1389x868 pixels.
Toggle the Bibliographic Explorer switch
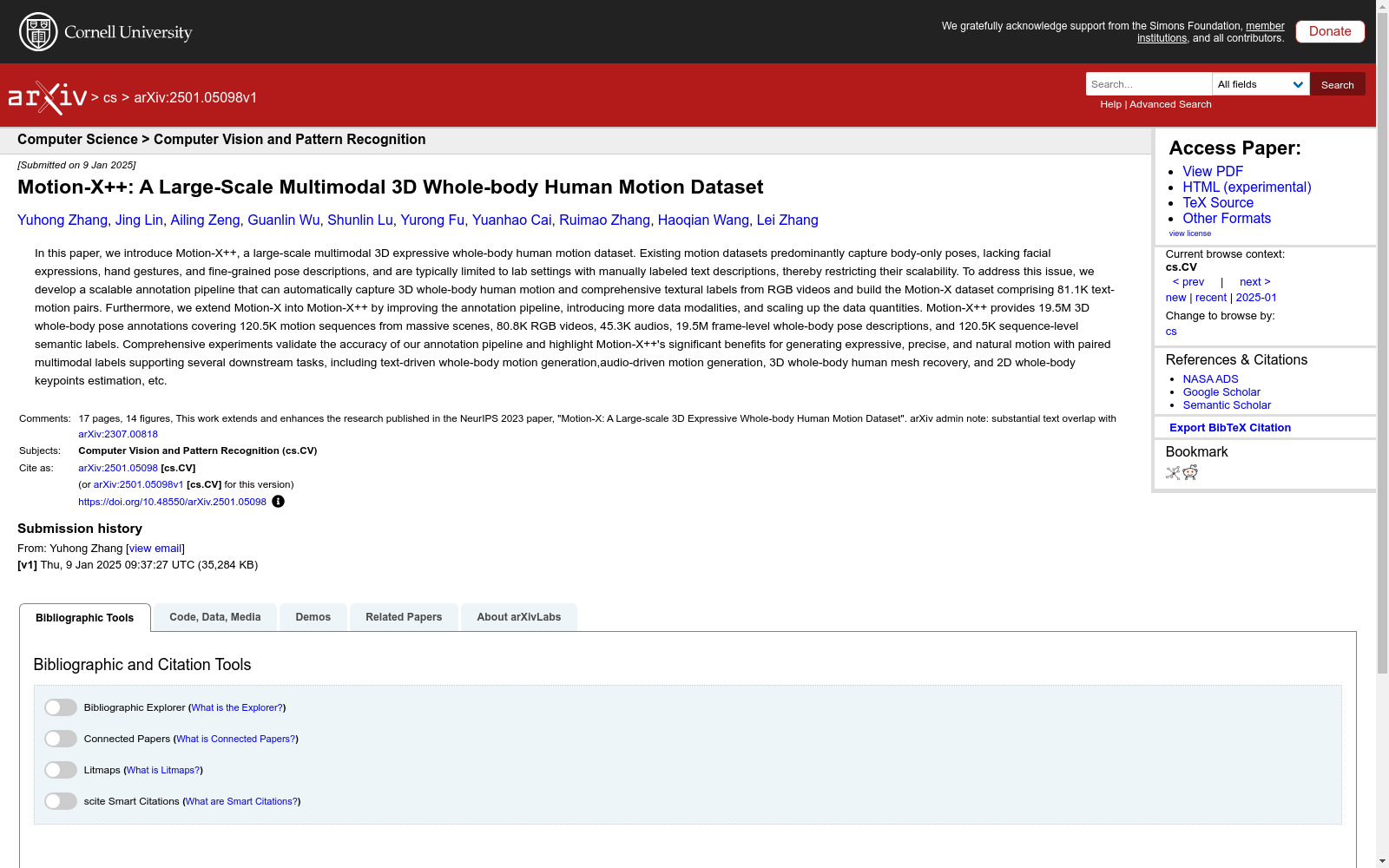[x=61, y=707]
